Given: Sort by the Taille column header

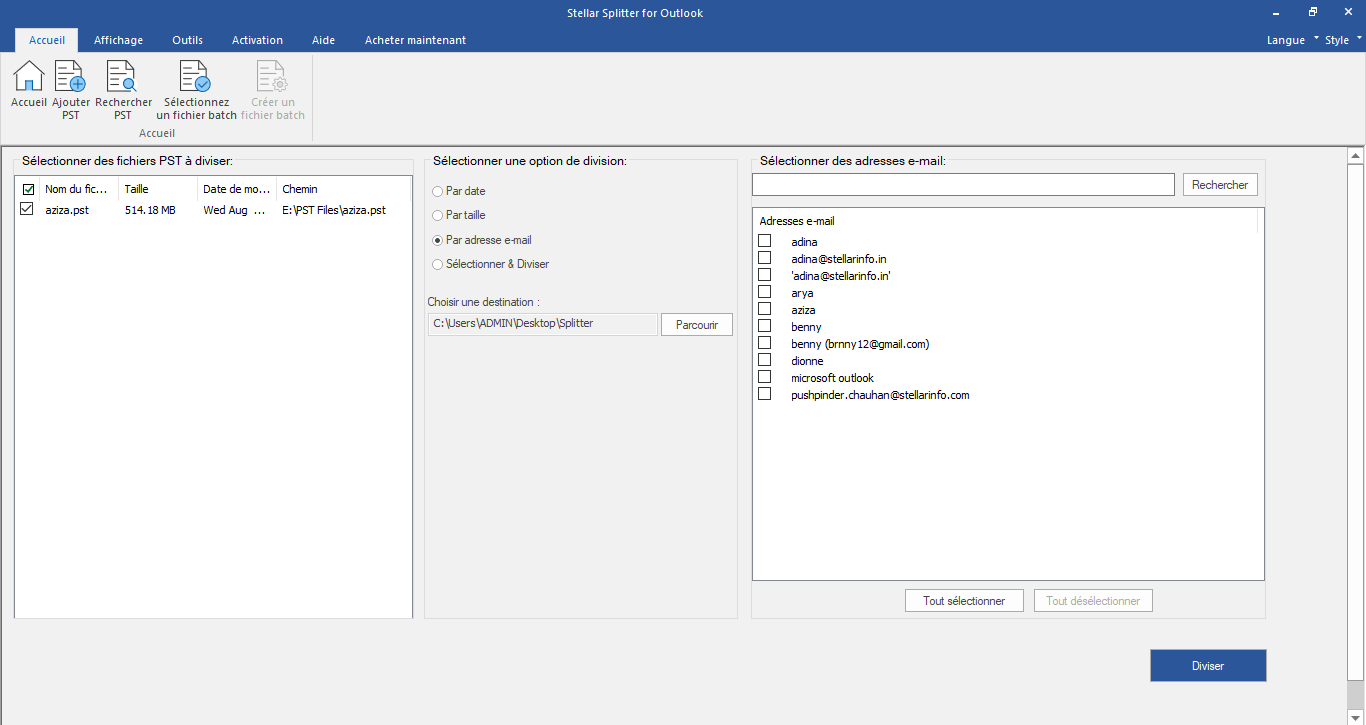Looking at the screenshot, I should (x=157, y=189).
